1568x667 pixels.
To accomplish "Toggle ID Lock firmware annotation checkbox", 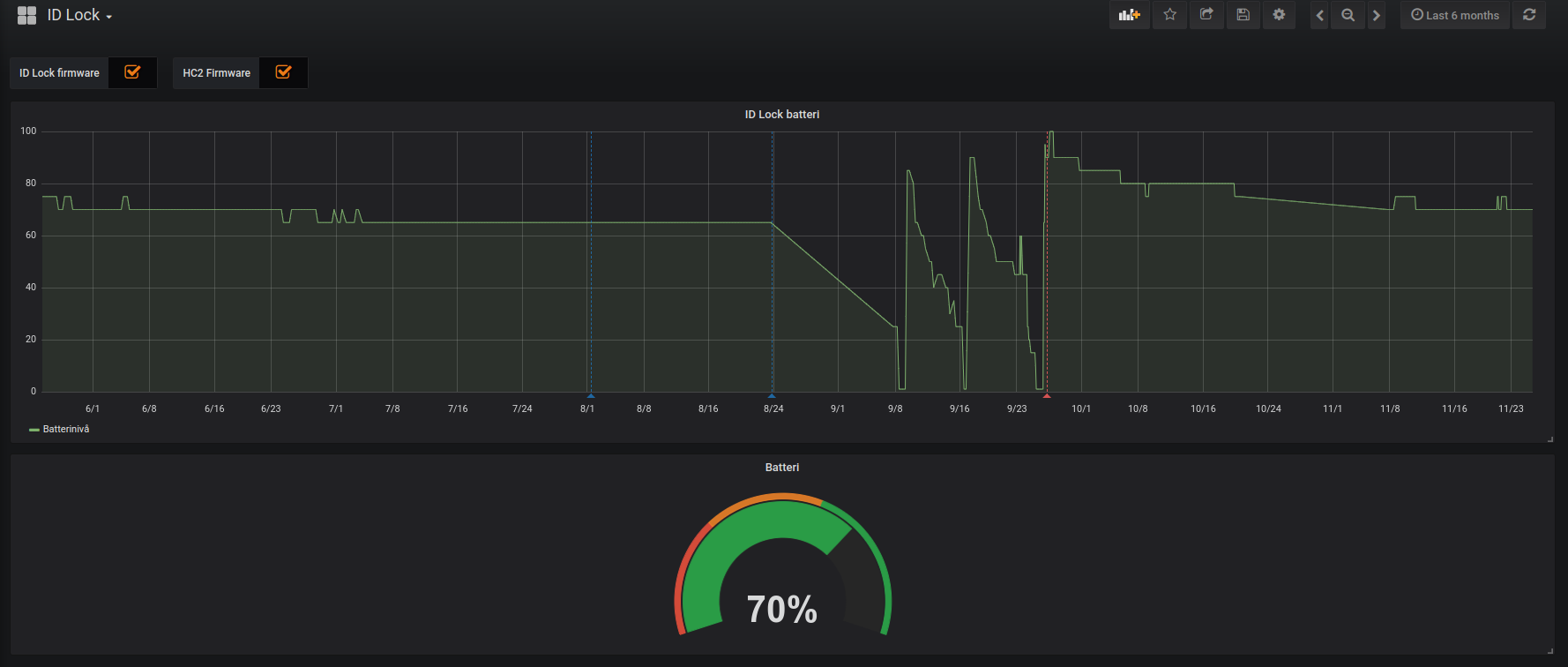I will 132,72.
